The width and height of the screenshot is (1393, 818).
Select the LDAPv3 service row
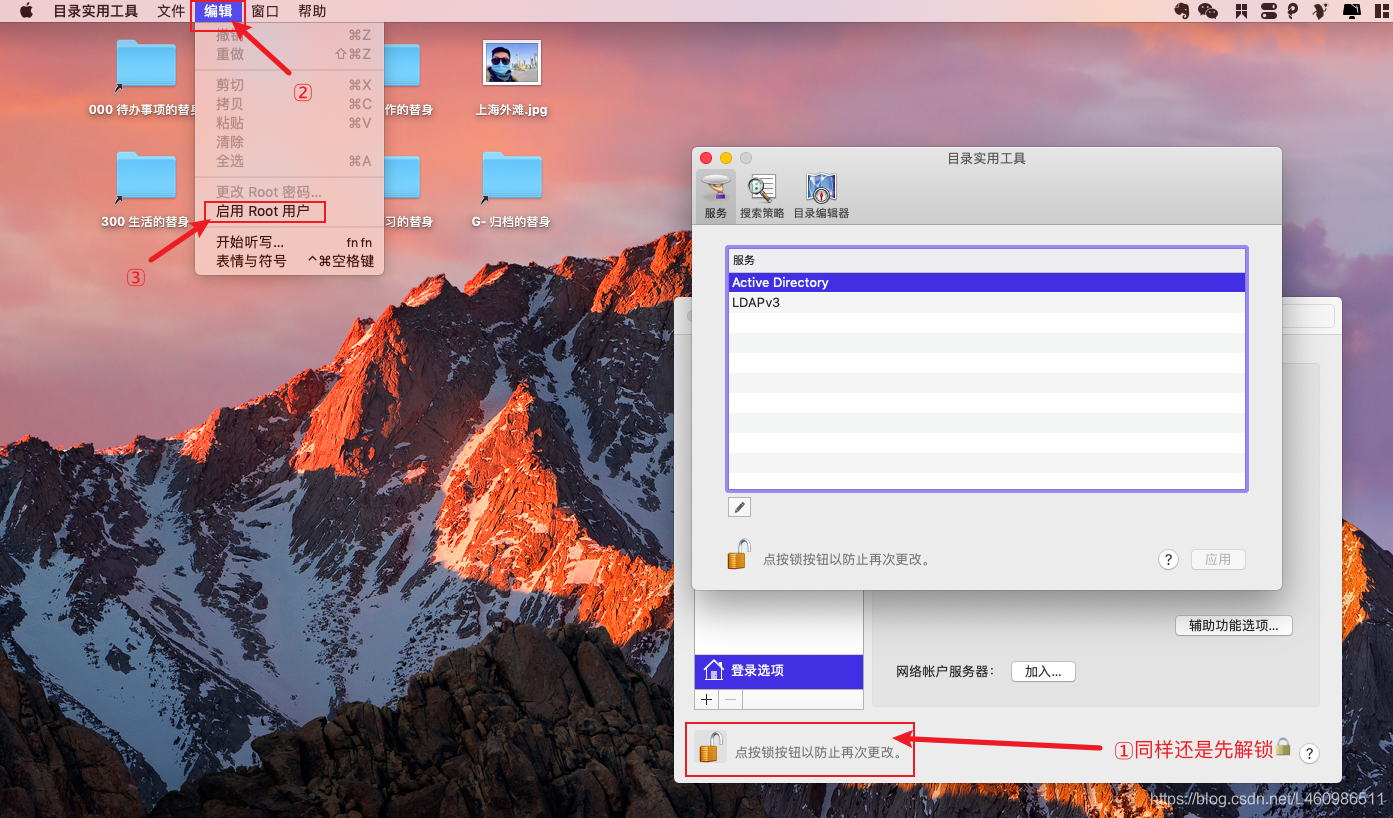pyautogui.click(x=987, y=302)
